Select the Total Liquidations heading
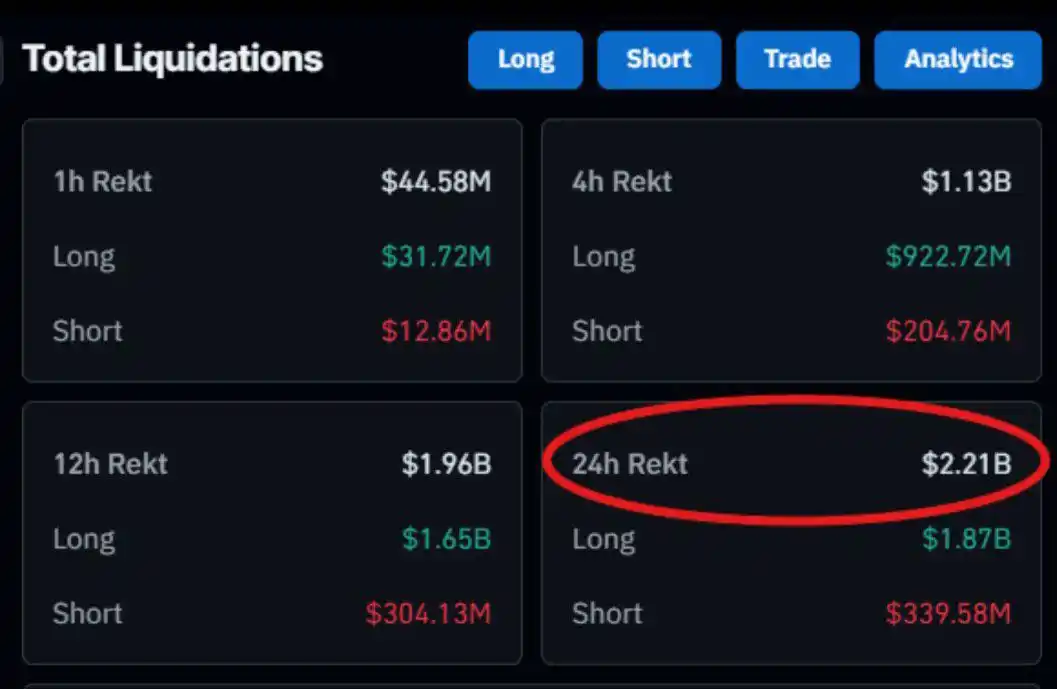This screenshot has height=689, width=1057. coord(173,59)
